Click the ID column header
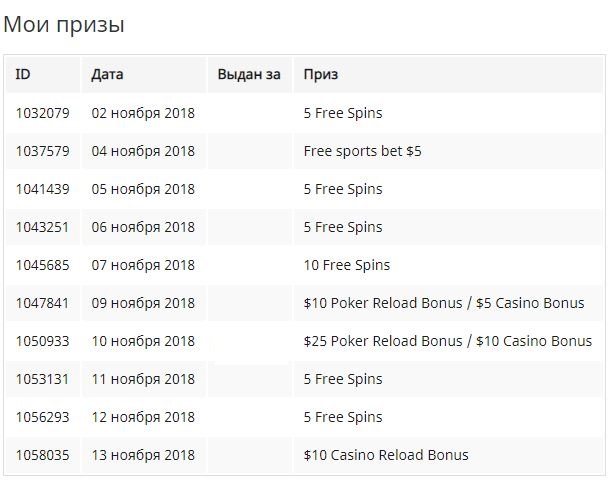Screen dimensions: 612x487 (23, 74)
